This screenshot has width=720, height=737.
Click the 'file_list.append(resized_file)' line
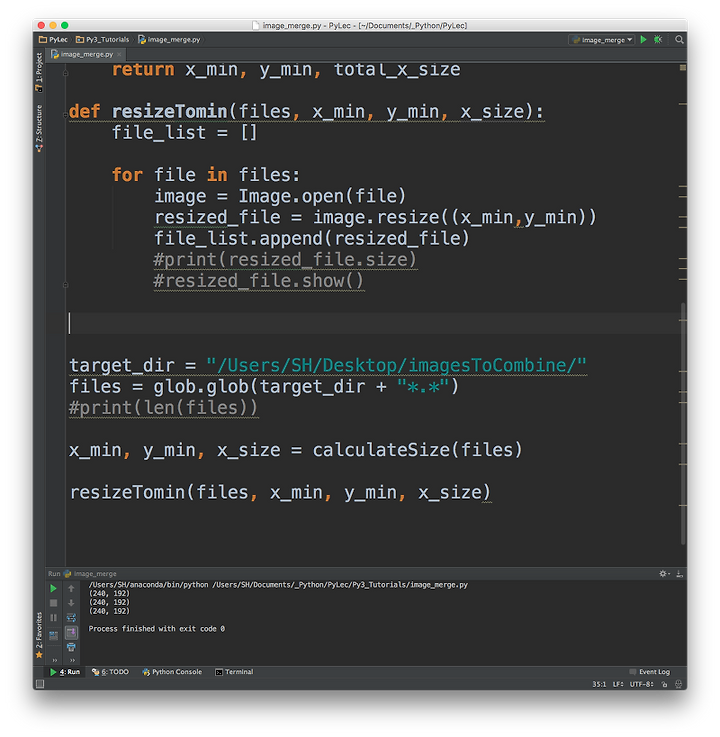312,238
